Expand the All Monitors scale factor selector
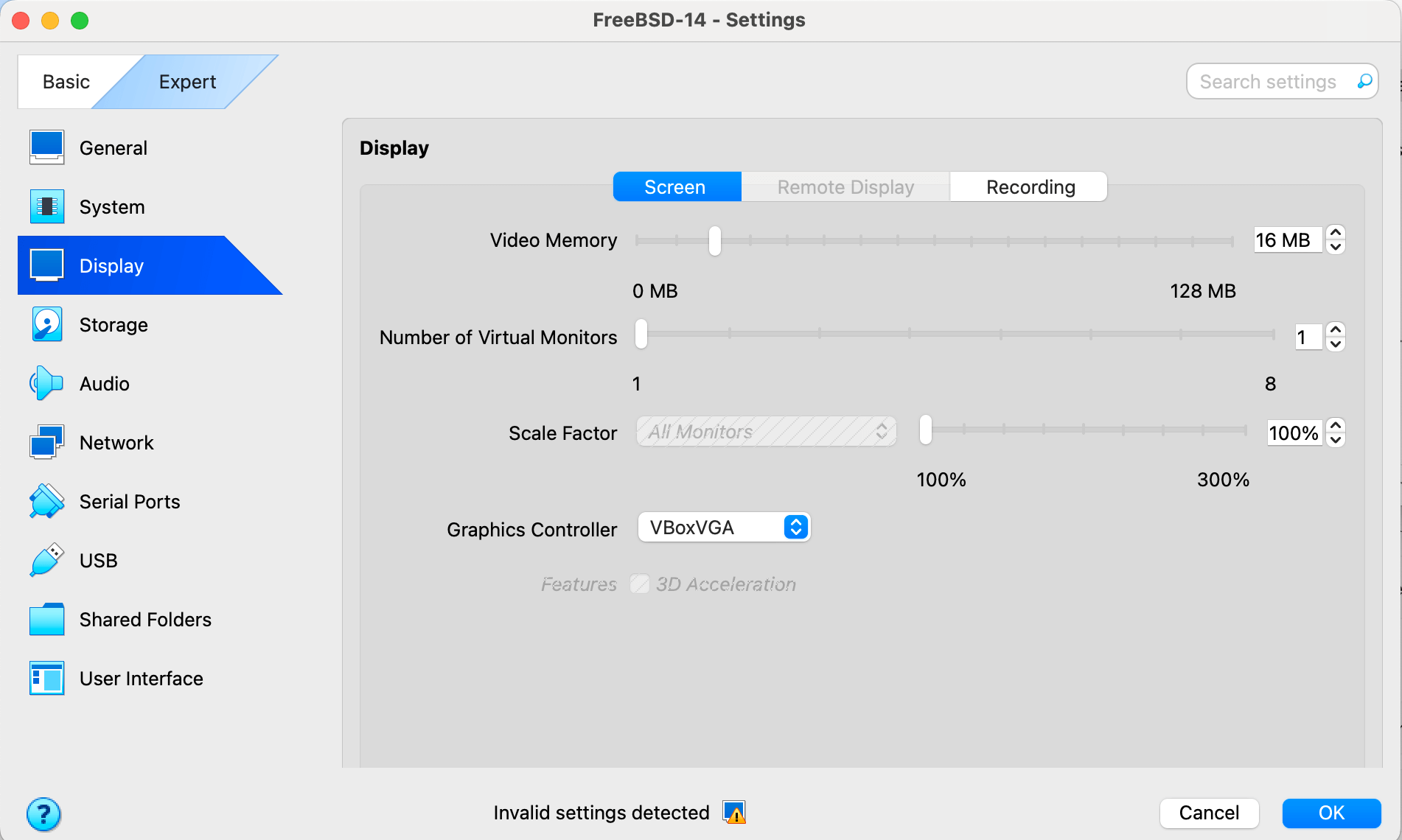 pyautogui.click(x=765, y=432)
